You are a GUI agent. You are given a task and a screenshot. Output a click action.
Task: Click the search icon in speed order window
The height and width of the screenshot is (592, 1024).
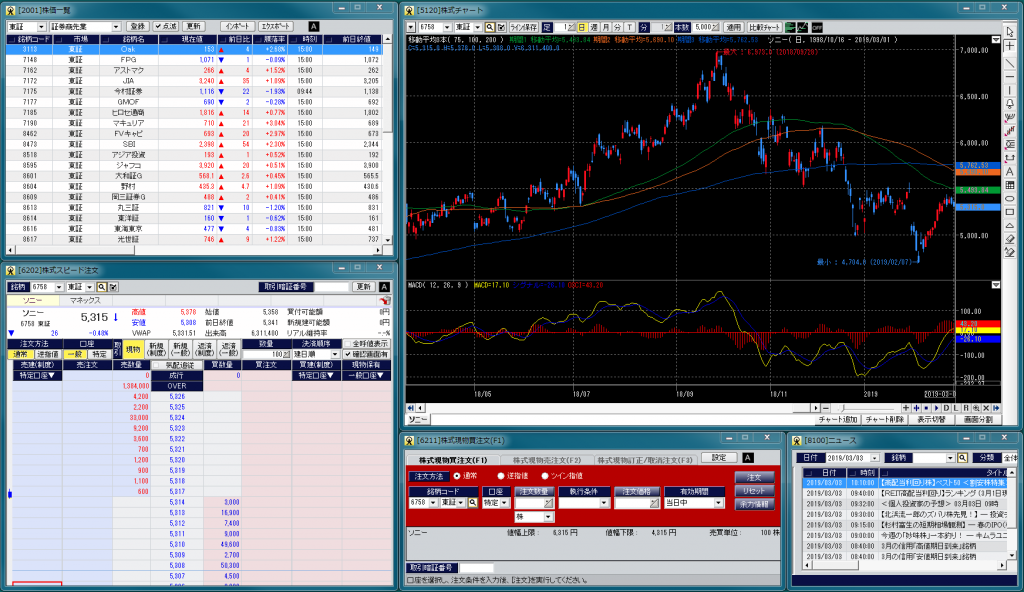click(x=101, y=287)
